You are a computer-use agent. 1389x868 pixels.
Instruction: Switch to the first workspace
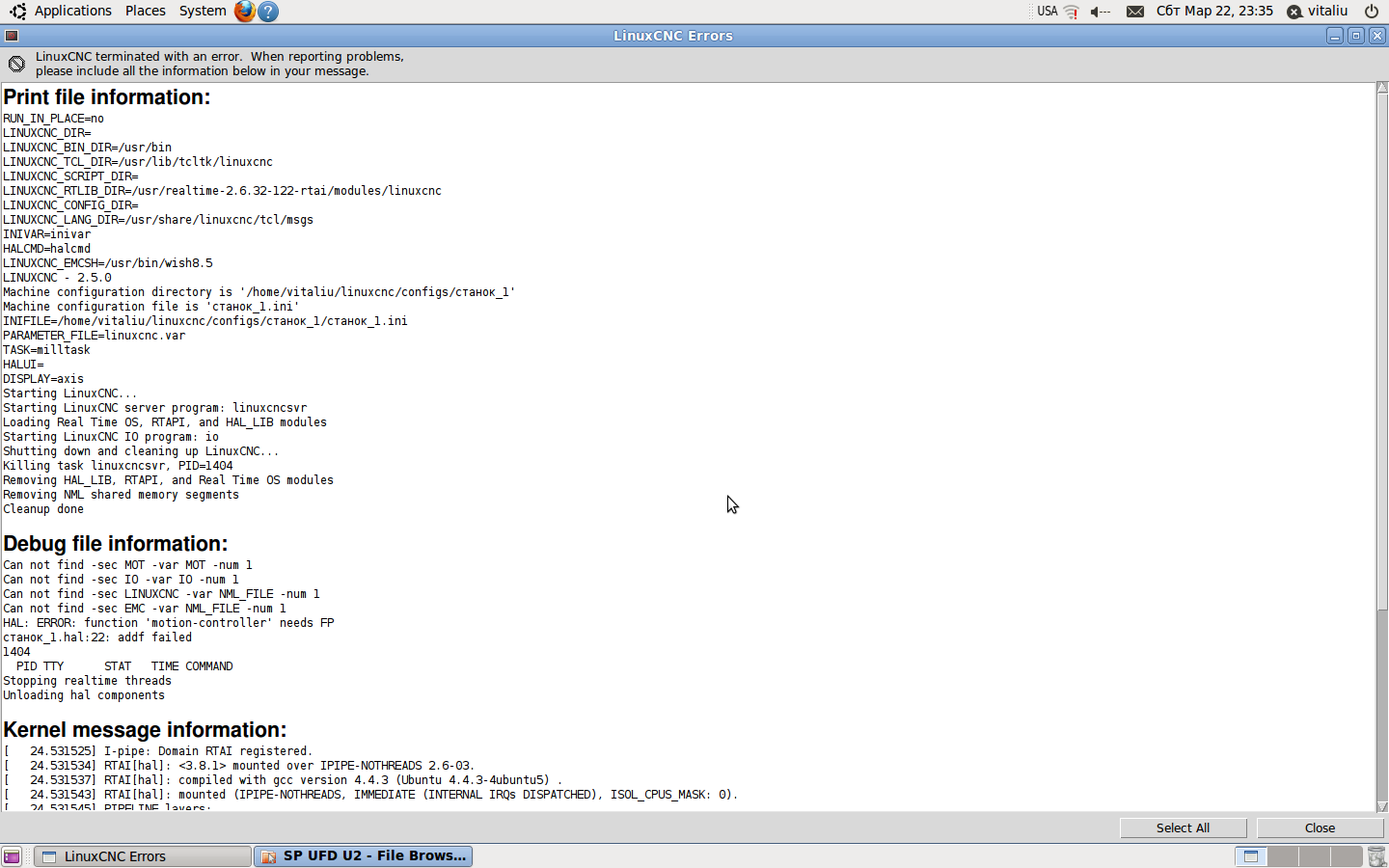pos(1251,856)
